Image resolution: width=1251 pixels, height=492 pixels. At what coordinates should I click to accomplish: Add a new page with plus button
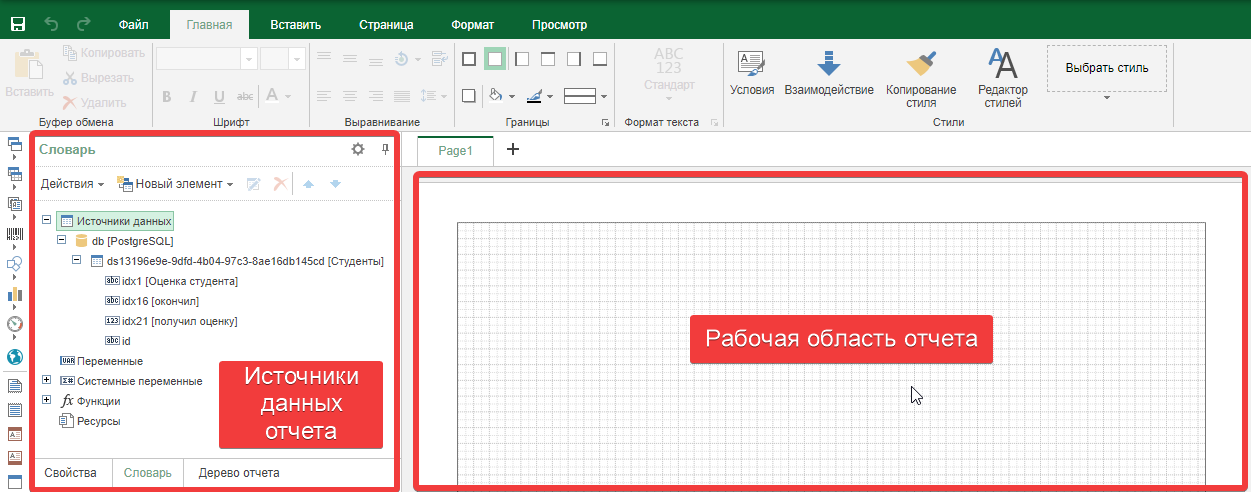point(513,150)
